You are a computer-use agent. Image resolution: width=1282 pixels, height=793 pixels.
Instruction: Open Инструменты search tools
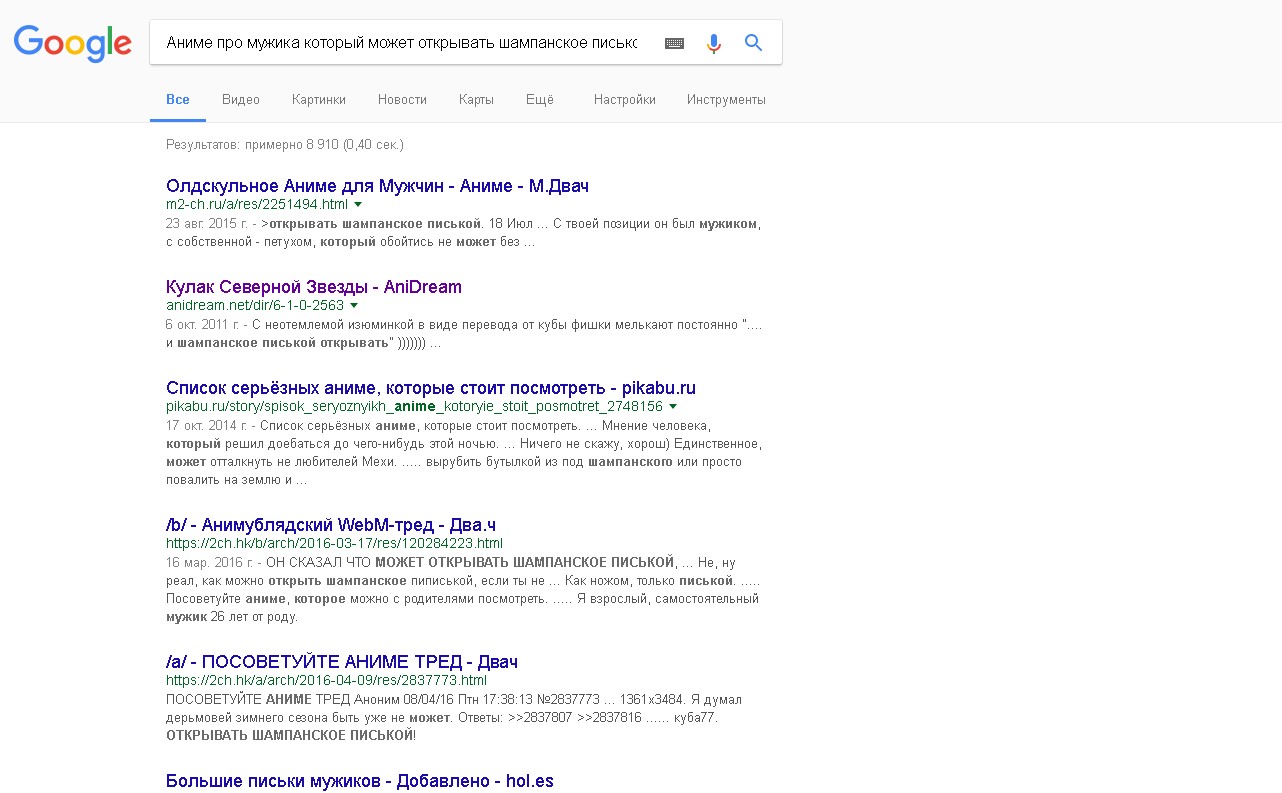(x=726, y=100)
